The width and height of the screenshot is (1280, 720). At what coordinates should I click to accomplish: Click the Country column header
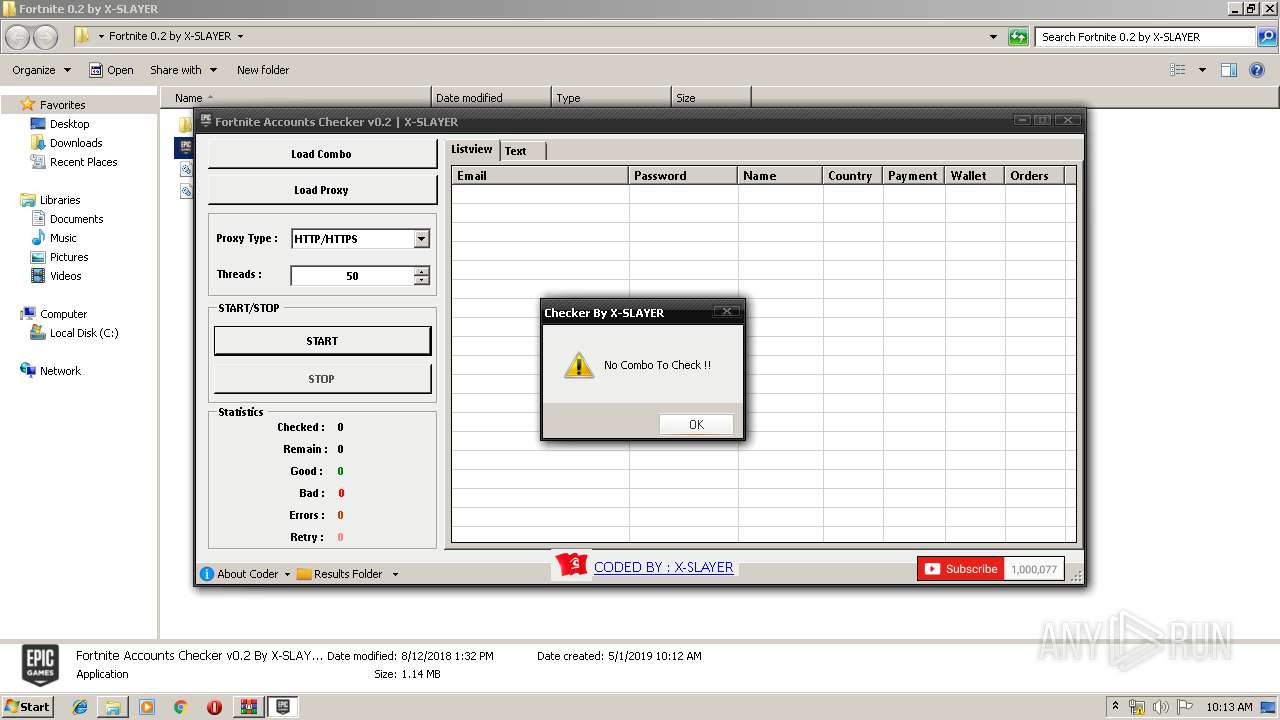[x=853, y=175]
